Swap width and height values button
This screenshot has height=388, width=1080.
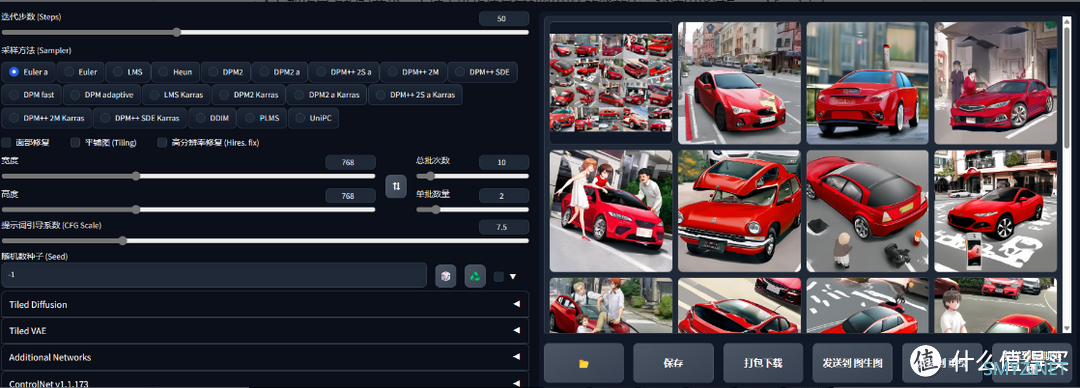[396, 186]
